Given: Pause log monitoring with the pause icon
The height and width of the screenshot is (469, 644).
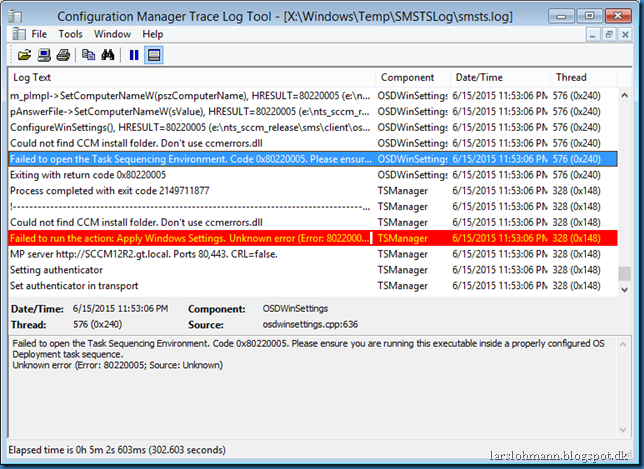Looking at the screenshot, I should 134,55.
